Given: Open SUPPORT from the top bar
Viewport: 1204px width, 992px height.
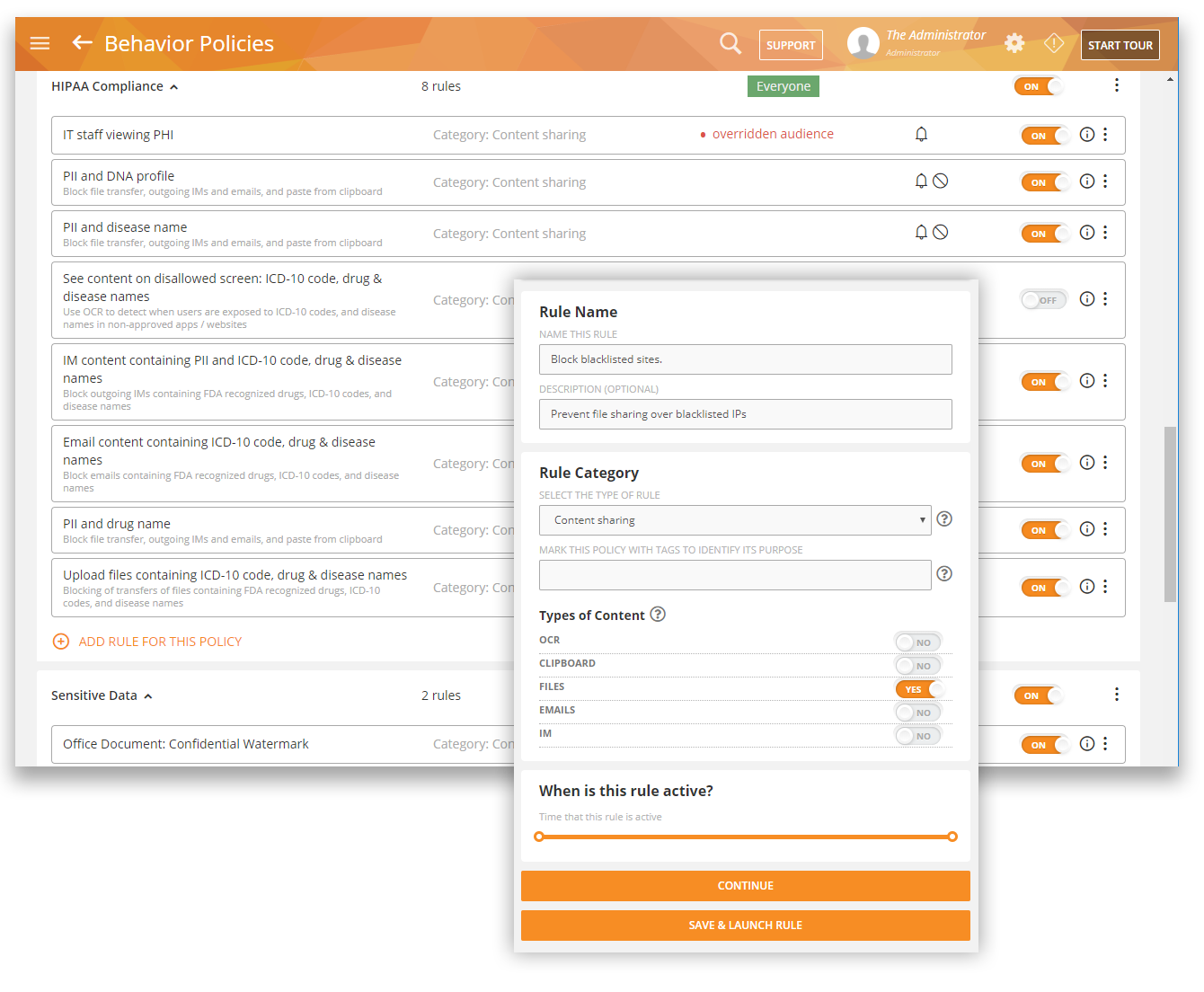Looking at the screenshot, I should pos(791,44).
